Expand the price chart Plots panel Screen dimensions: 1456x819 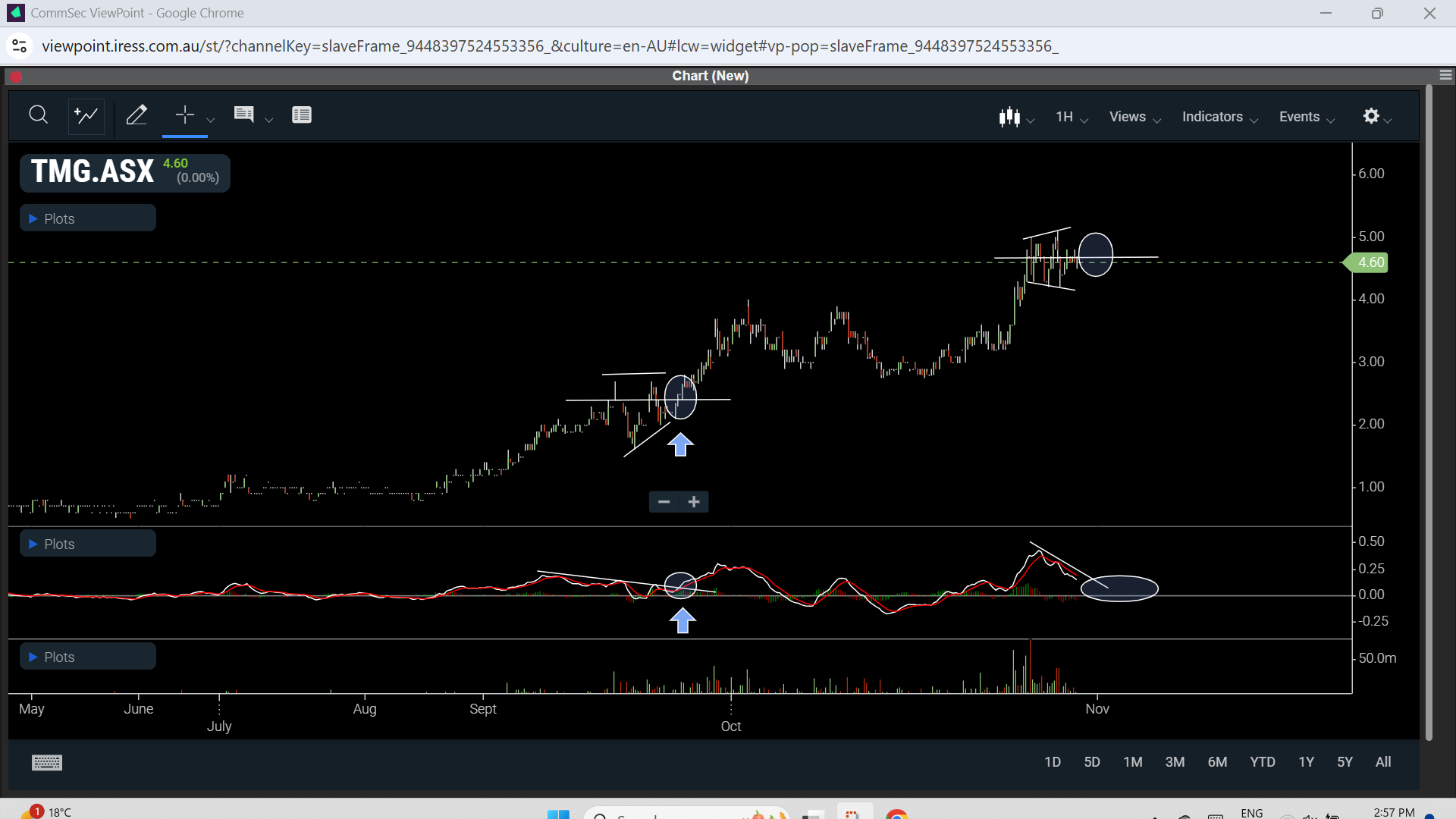point(88,218)
